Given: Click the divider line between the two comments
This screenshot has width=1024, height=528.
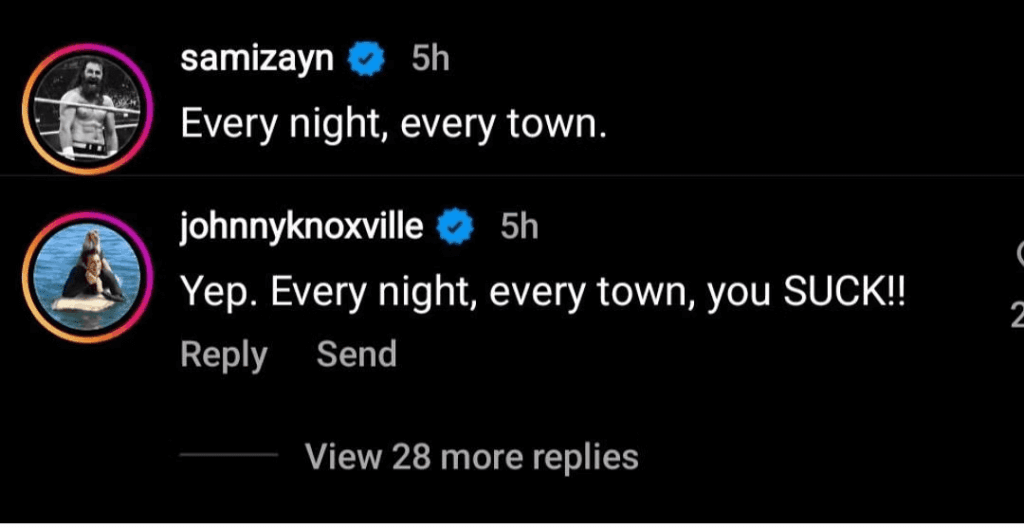Looking at the screenshot, I should [x=600, y=176].
